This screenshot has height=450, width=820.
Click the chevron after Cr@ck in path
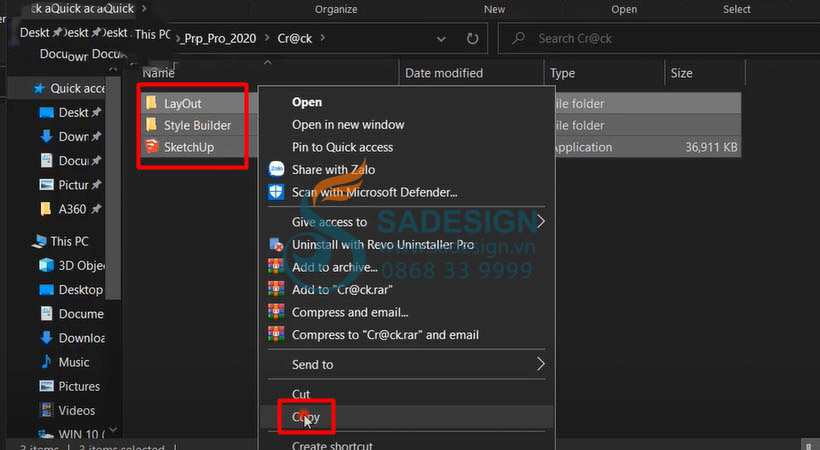(x=323, y=38)
